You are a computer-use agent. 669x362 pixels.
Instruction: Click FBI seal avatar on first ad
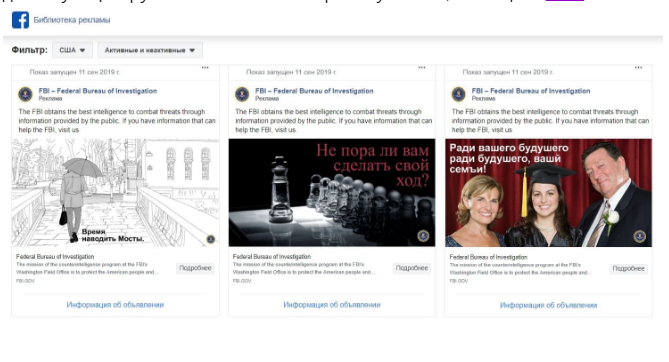coord(25,94)
